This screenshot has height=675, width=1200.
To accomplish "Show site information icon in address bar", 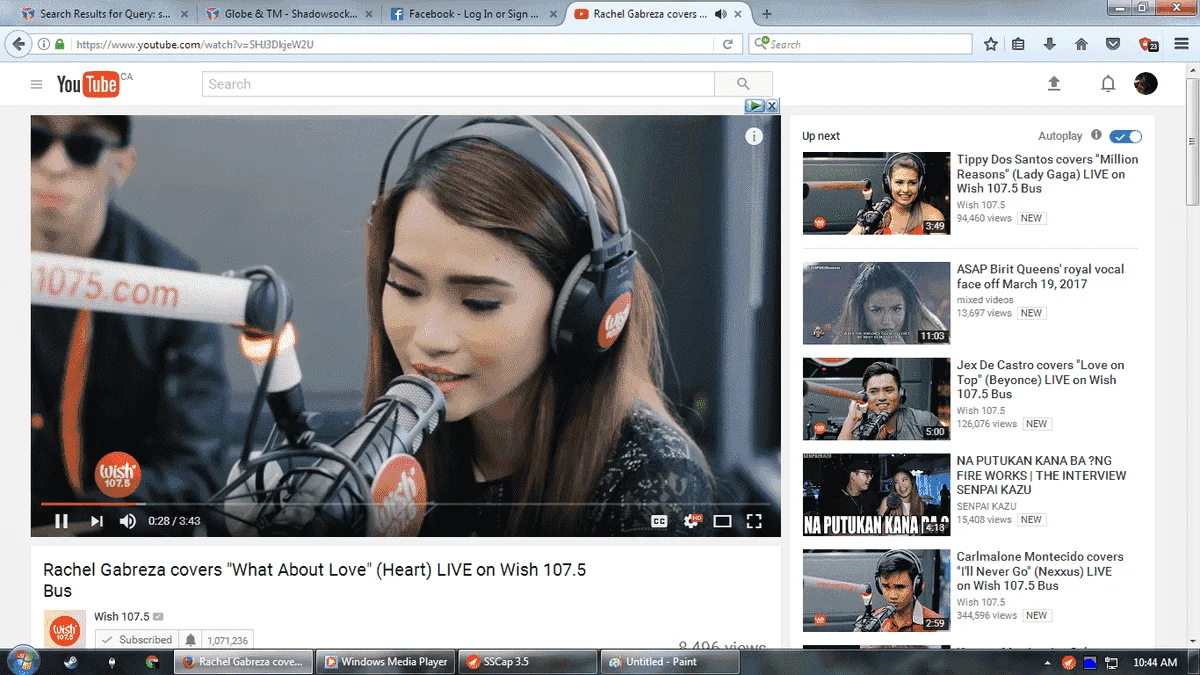I will point(43,44).
